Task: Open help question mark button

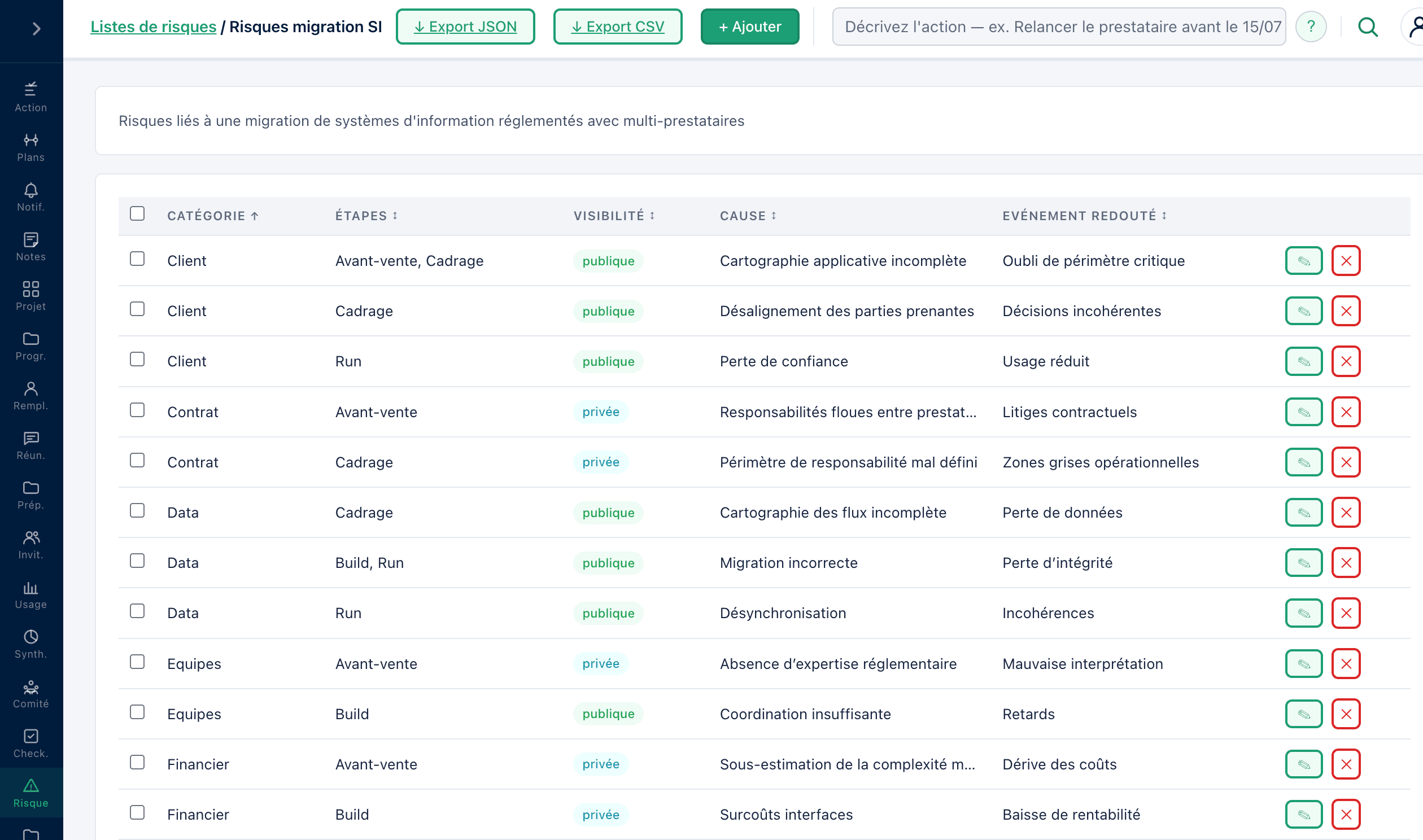Action: [x=1311, y=27]
